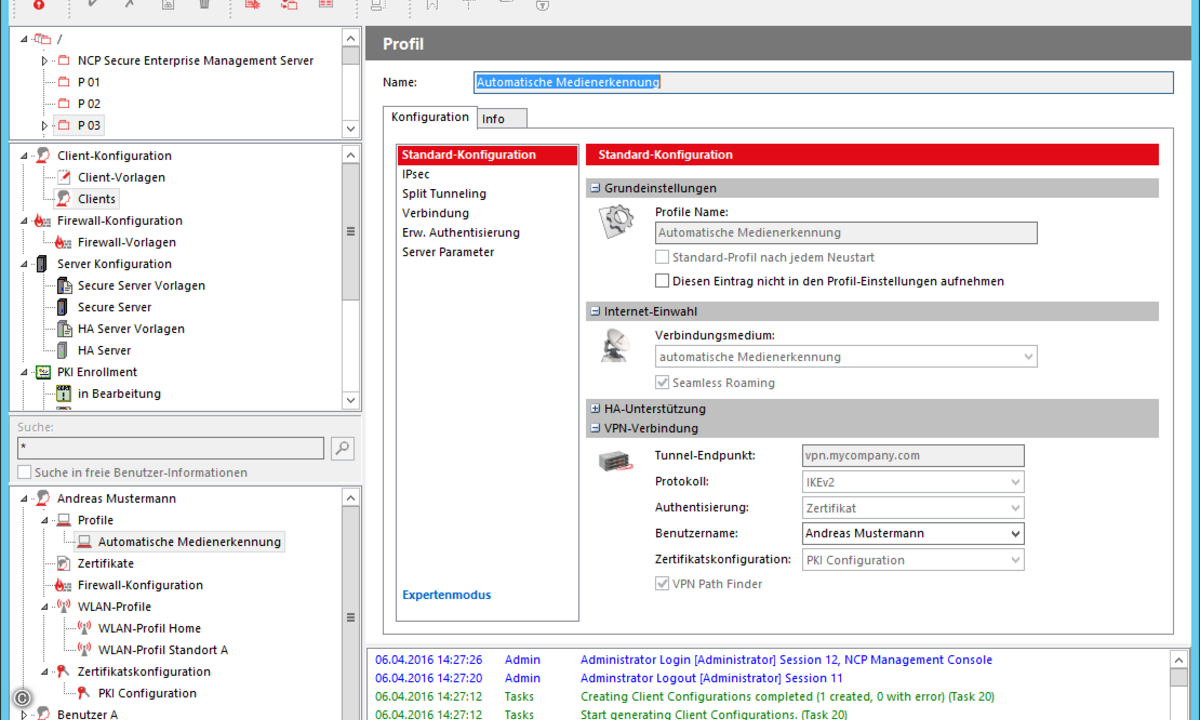Open the Benutzername dropdown
This screenshot has width=1200, height=720.
click(x=1015, y=534)
